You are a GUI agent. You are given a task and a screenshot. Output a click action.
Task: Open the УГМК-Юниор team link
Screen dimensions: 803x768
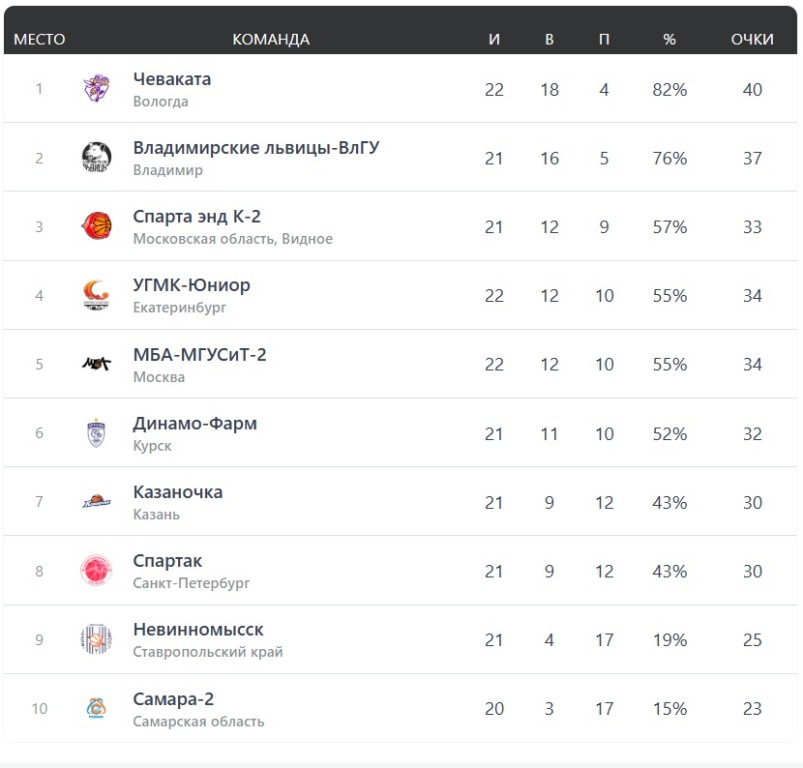(191, 285)
